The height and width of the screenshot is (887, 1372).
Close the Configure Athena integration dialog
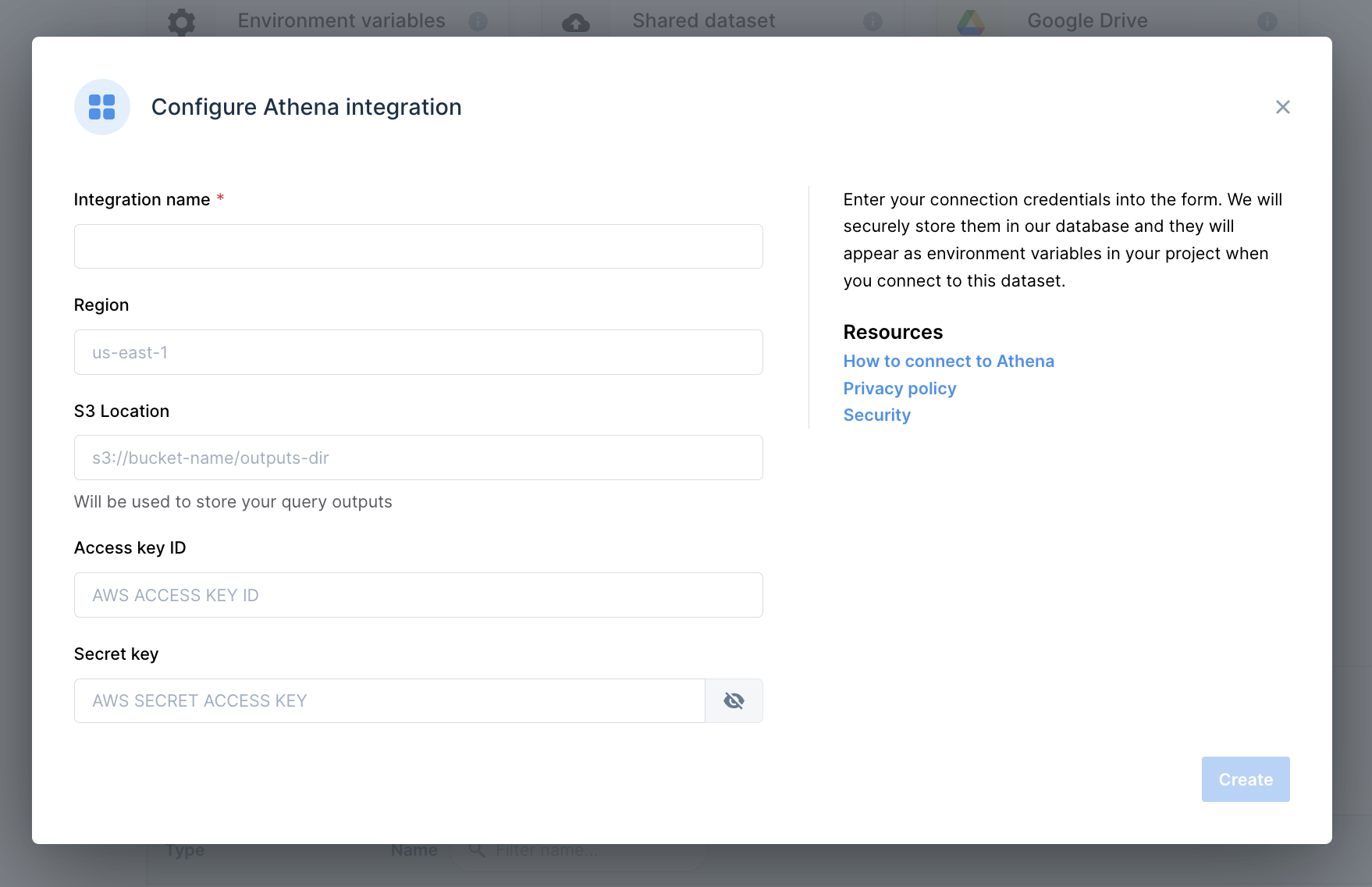(1282, 107)
